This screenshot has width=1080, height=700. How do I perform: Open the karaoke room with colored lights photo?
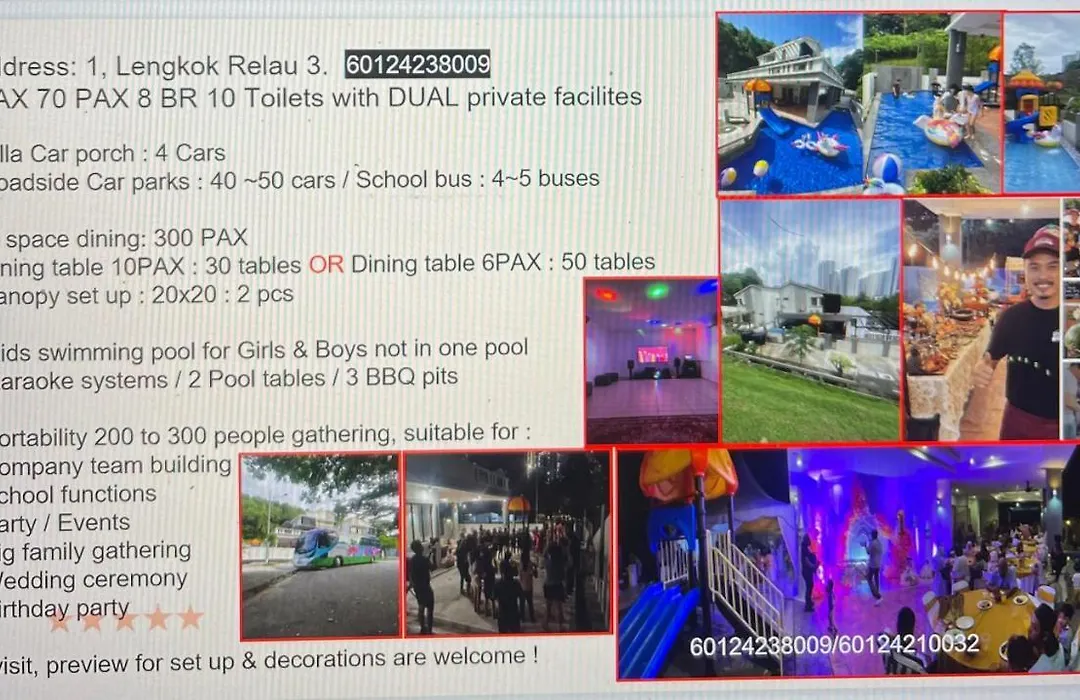tap(652, 360)
